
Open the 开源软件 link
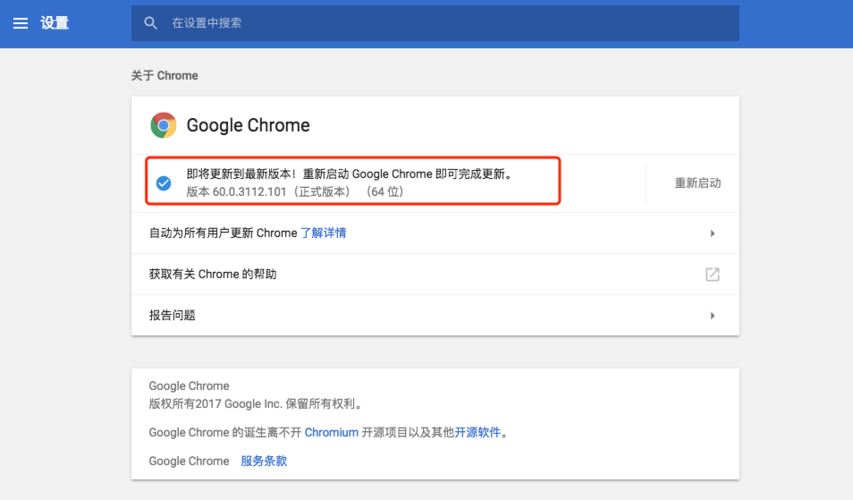coord(477,433)
